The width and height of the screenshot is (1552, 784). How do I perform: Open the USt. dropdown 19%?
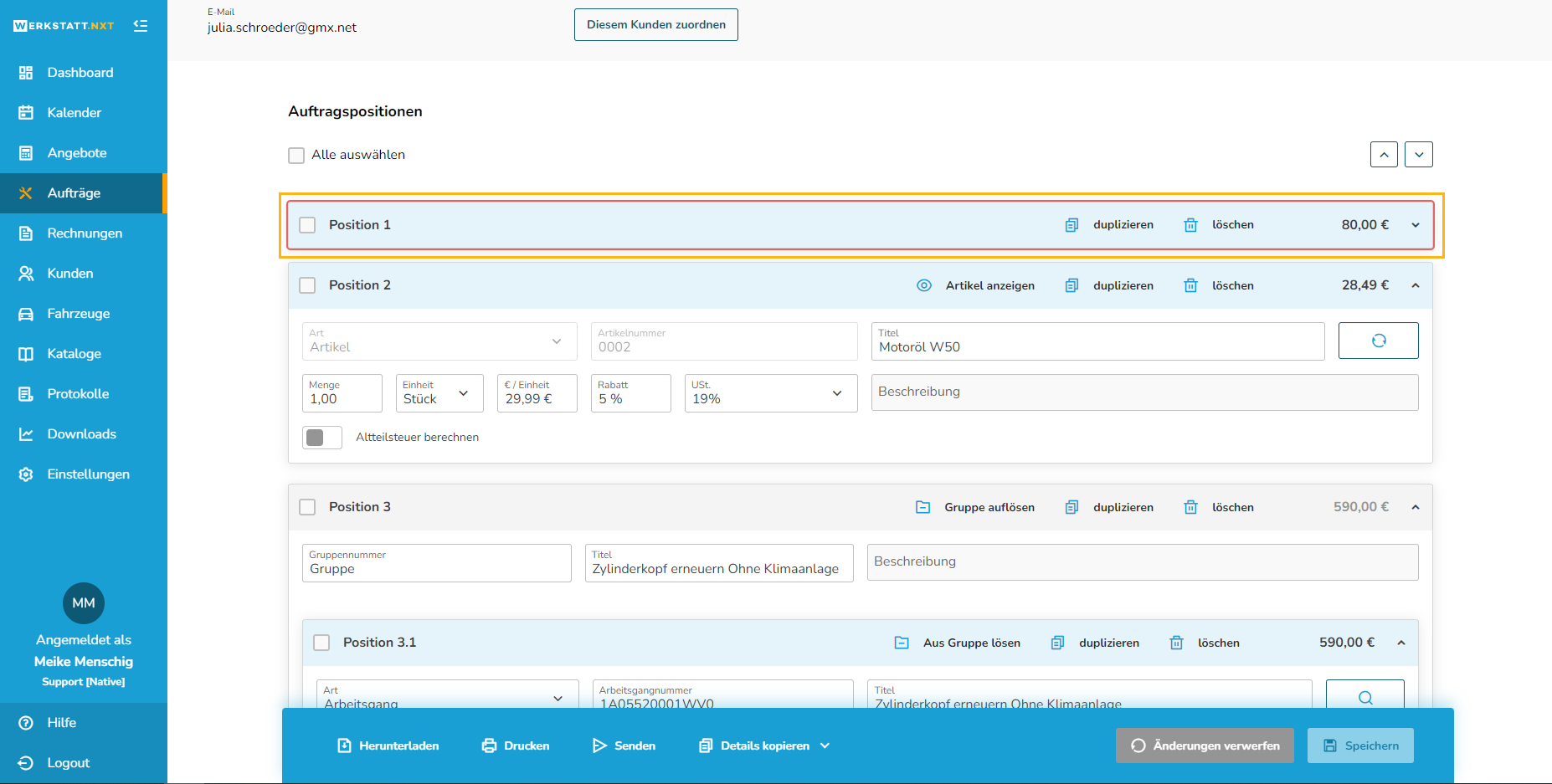click(771, 393)
